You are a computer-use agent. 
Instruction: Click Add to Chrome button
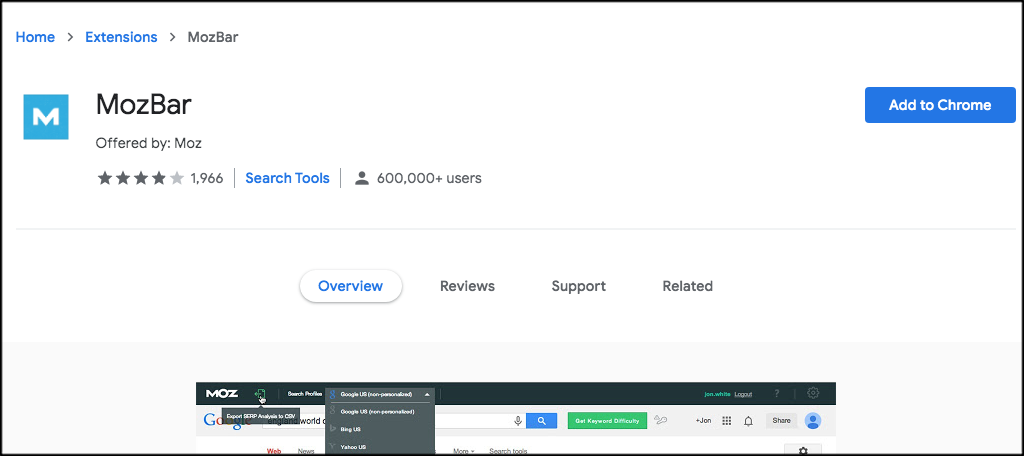pyautogui.click(x=940, y=105)
